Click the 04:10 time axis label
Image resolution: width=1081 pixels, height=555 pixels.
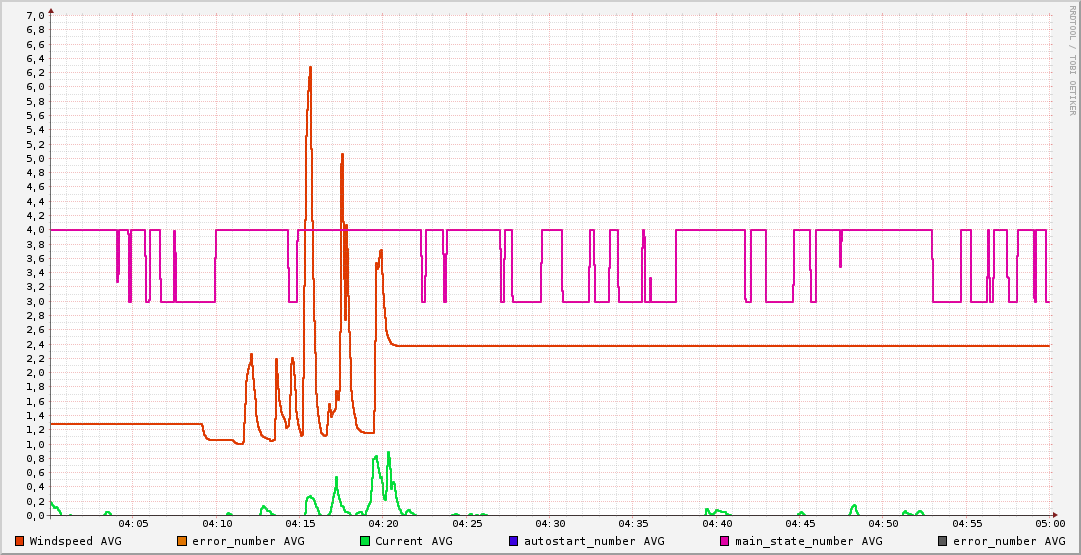click(x=216, y=524)
